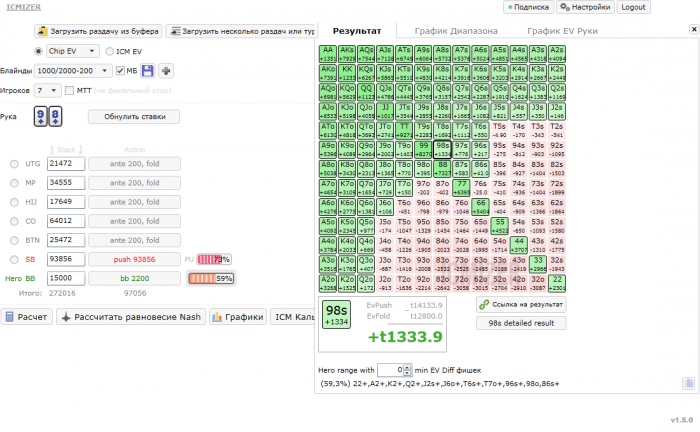This screenshot has width=700, height=432.
Task: Adjust the SB 73% range slider
Action: 214,259
